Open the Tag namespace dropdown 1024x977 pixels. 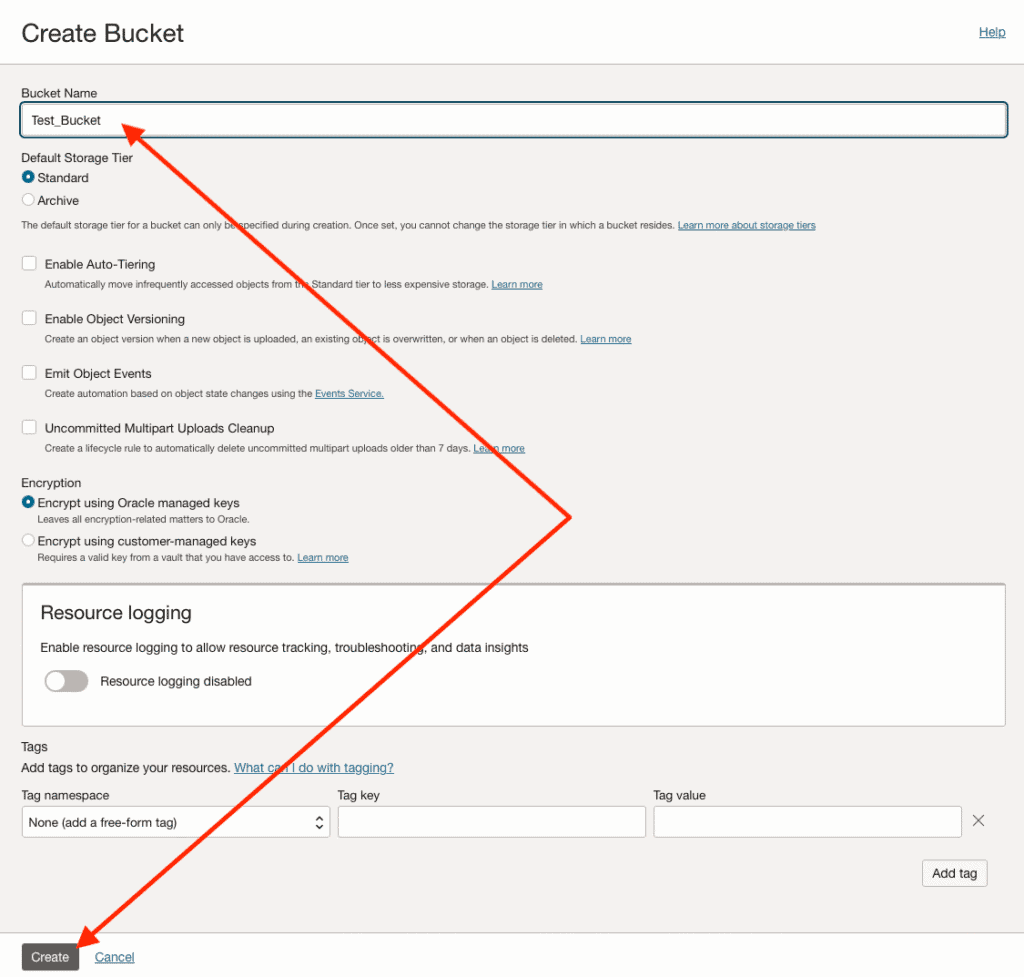point(175,822)
